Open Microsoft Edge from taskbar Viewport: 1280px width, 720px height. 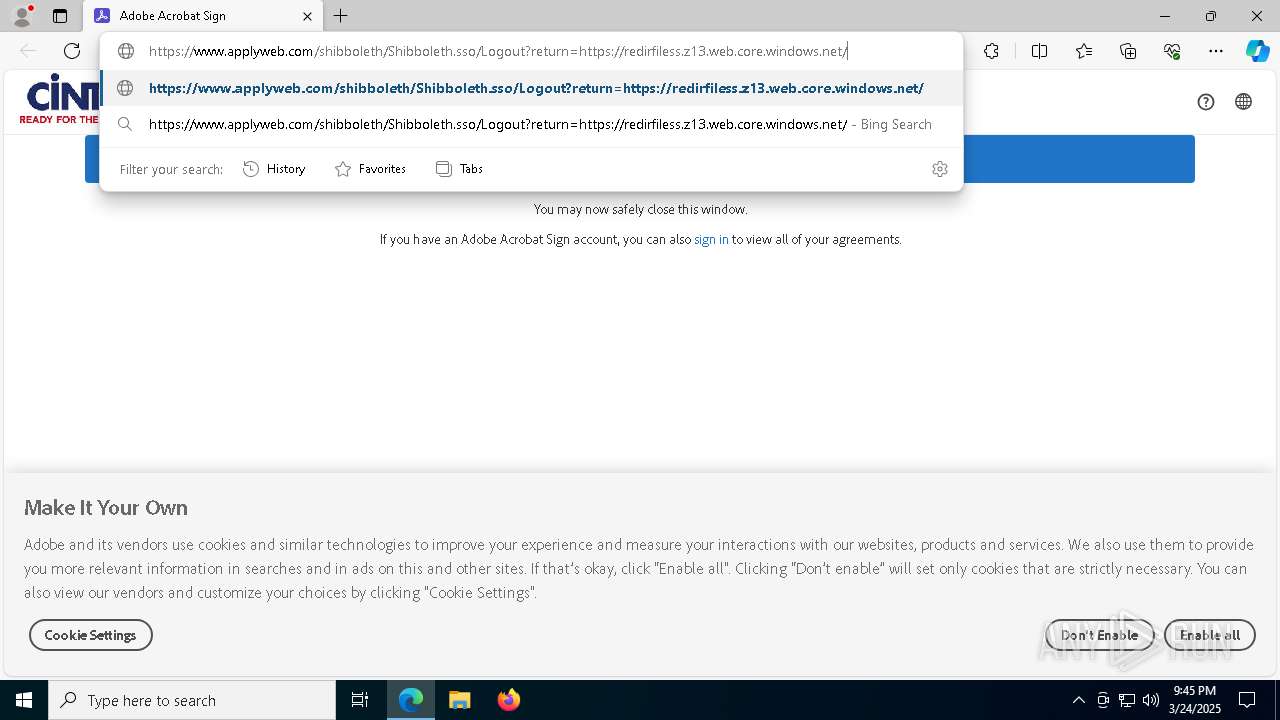point(411,700)
